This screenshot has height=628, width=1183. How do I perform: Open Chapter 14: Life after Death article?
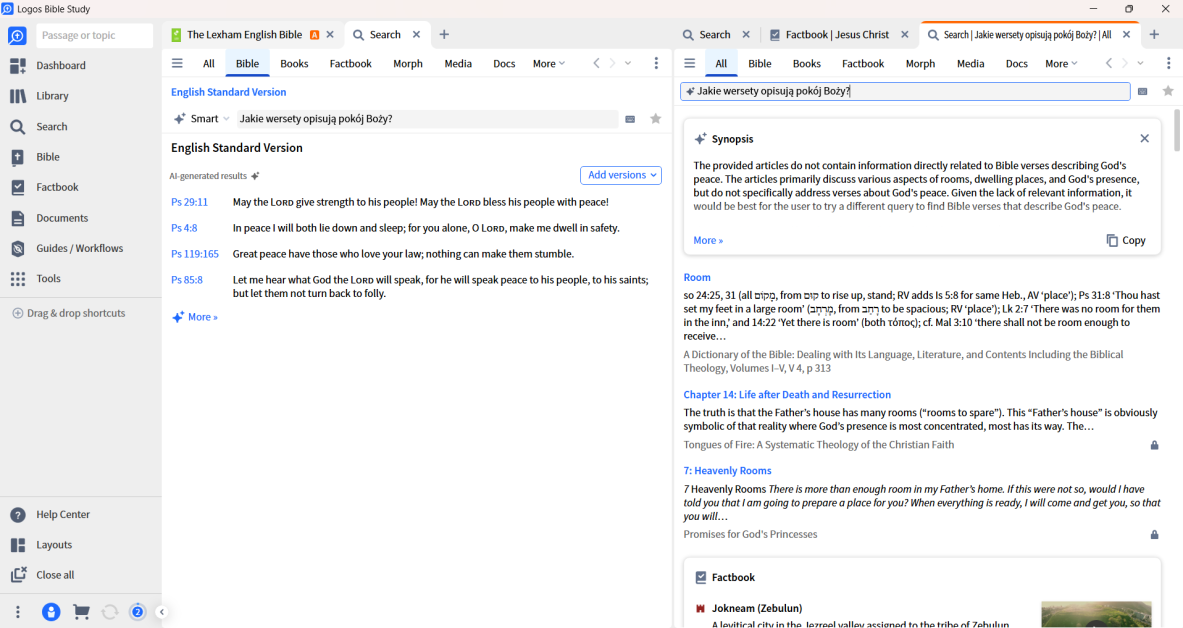pos(786,395)
